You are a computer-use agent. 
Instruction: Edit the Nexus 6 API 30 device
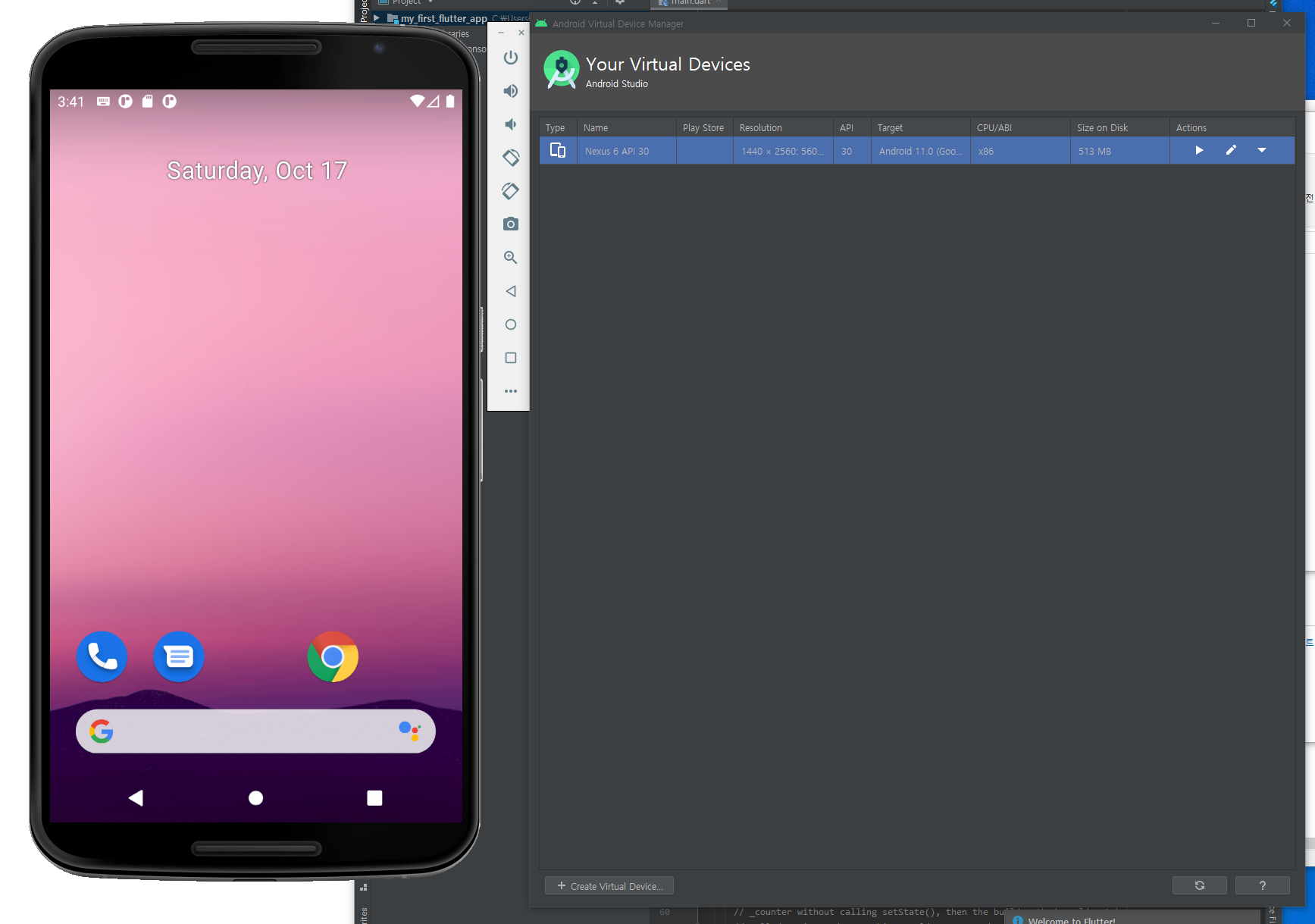[1231, 151]
